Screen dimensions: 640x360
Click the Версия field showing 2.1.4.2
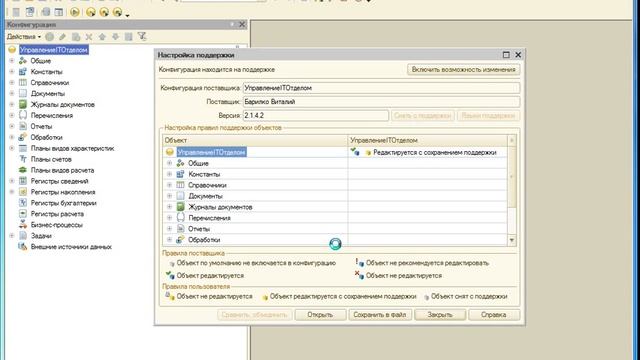pyautogui.click(x=316, y=116)
